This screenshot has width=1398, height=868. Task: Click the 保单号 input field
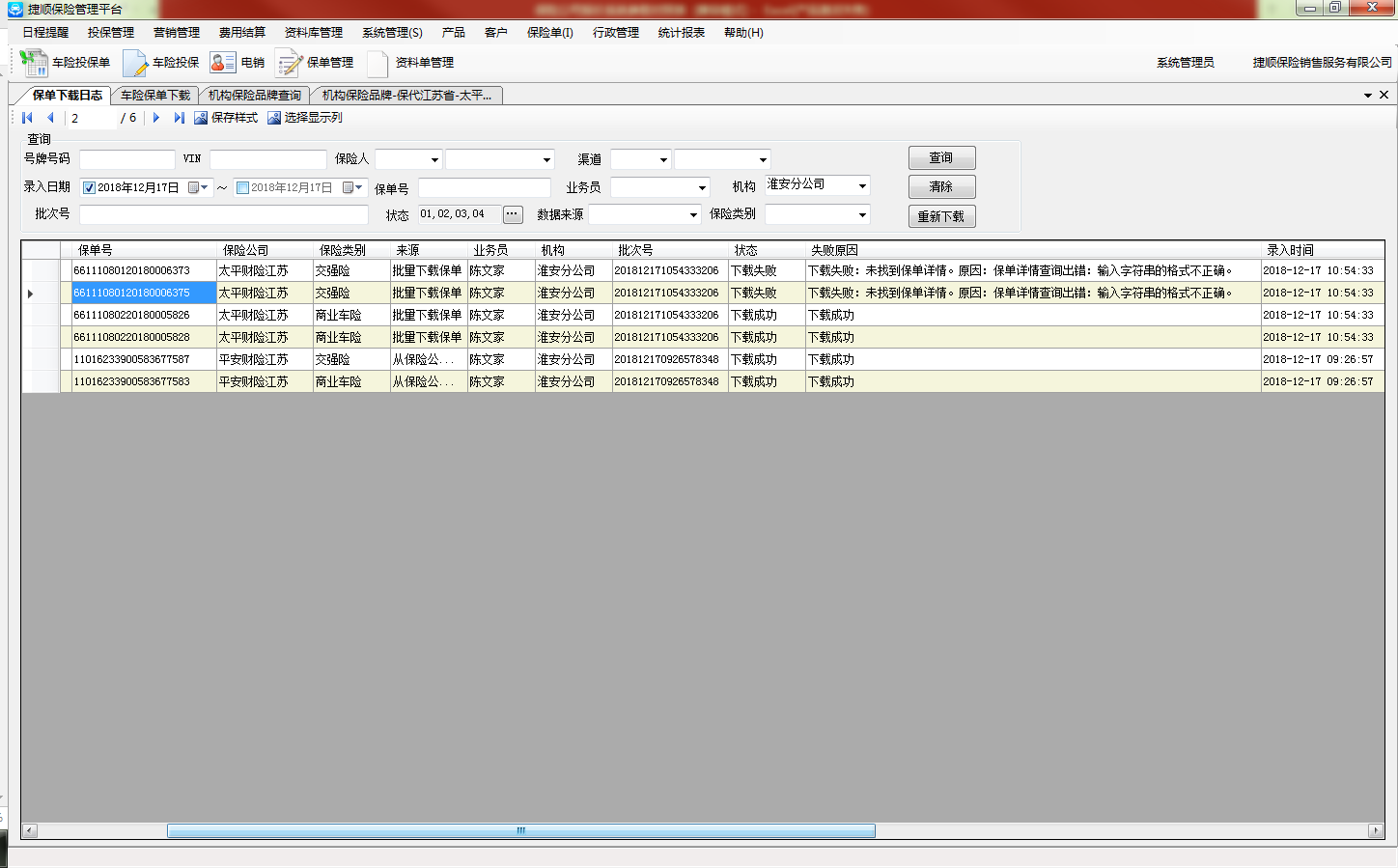pos(485,188)
